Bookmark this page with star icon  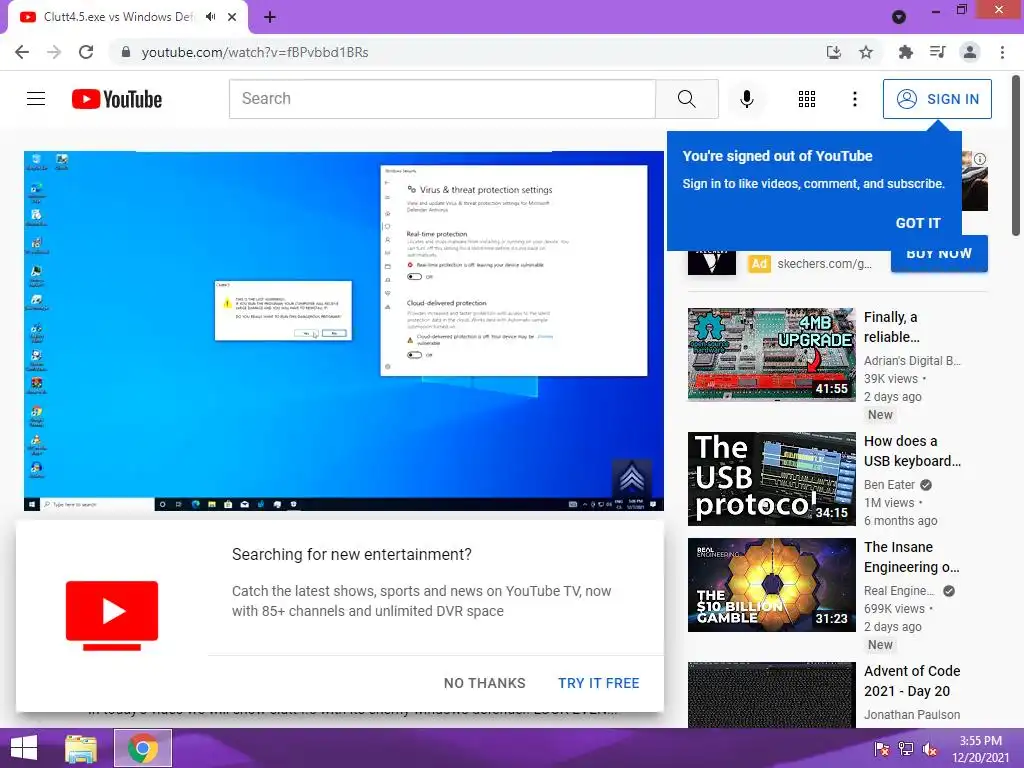tap(866, 52)
